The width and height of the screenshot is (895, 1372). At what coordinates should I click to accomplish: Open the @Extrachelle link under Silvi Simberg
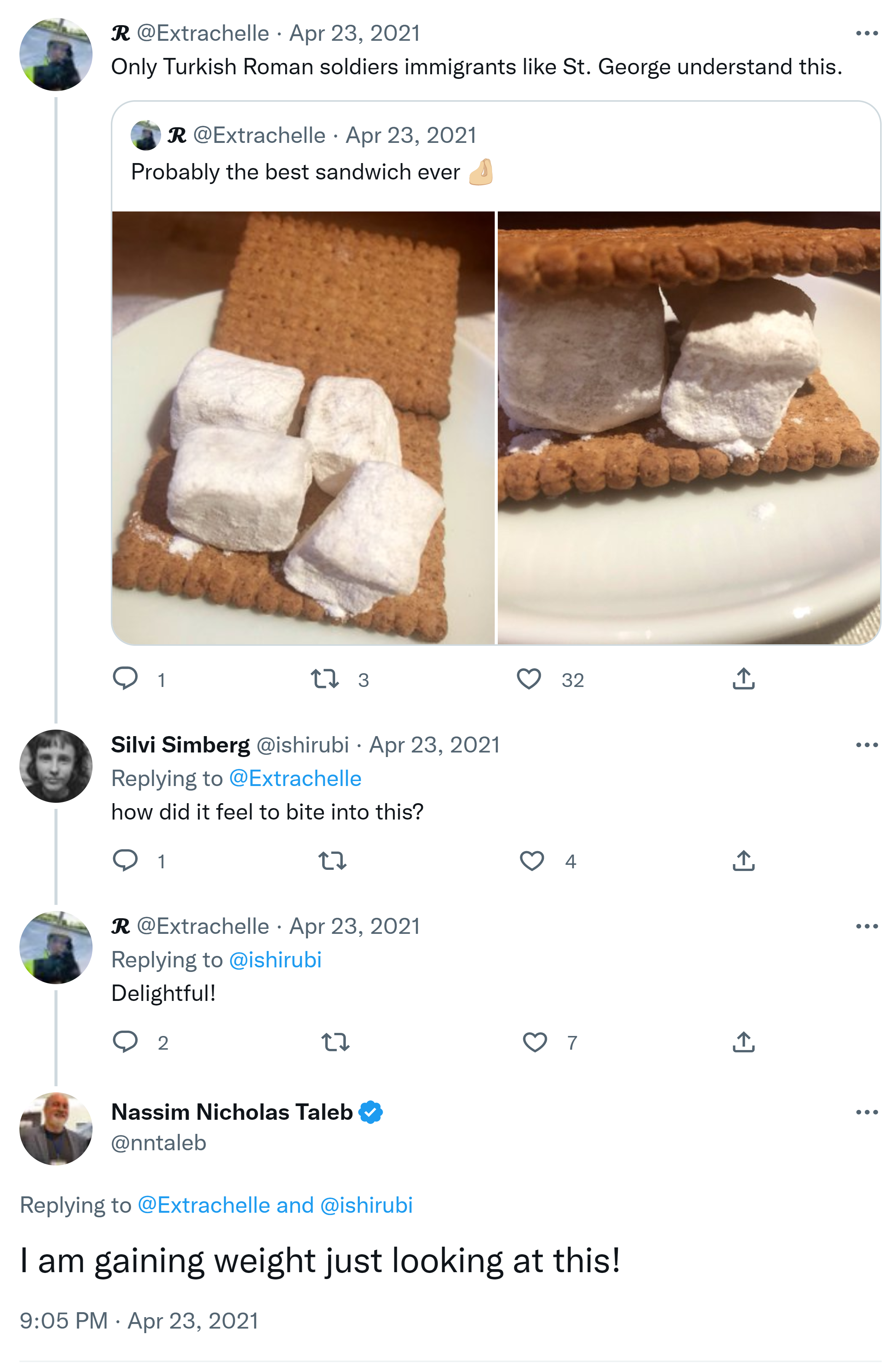(x=295, y=778)
